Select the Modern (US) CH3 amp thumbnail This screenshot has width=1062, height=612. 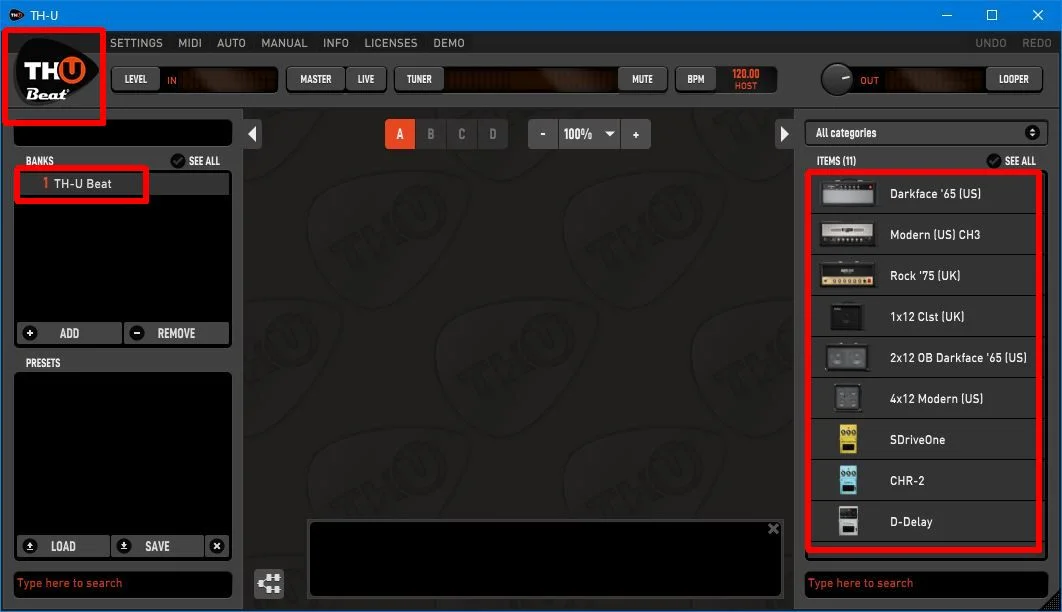pyautogui.click(x=847, y=234)
